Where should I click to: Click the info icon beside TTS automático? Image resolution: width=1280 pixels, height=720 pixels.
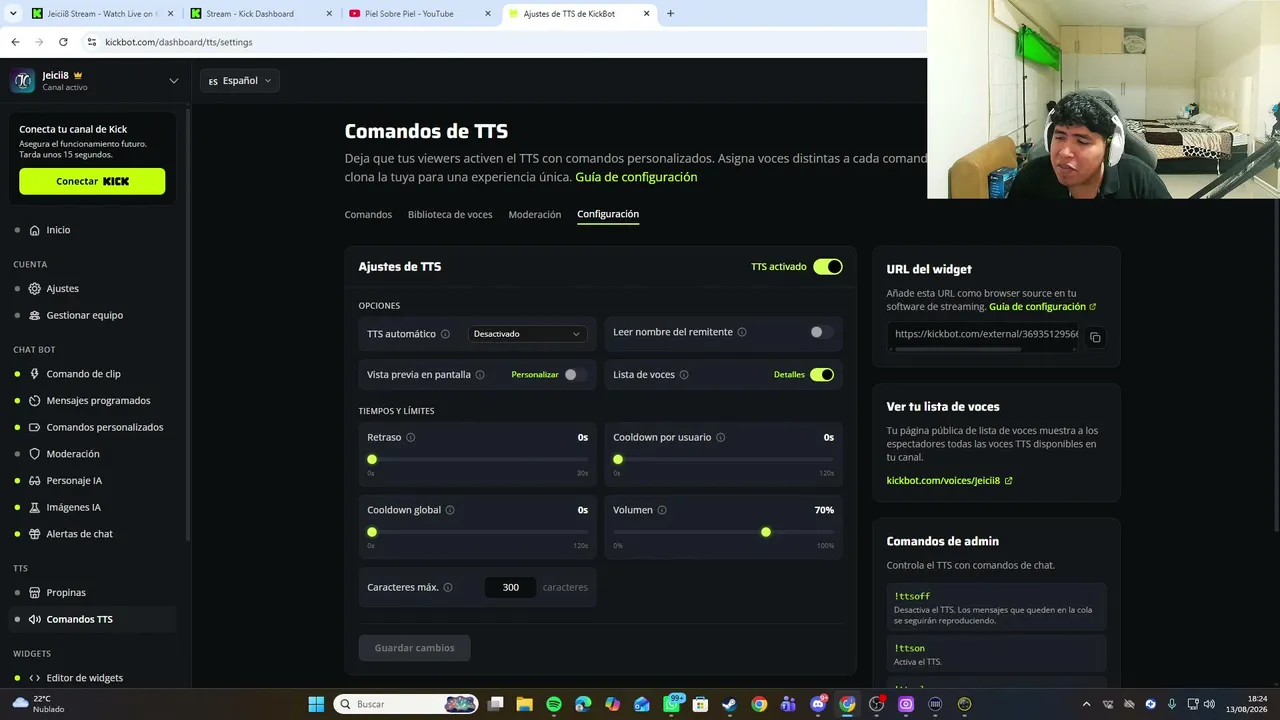click(446, 334)
